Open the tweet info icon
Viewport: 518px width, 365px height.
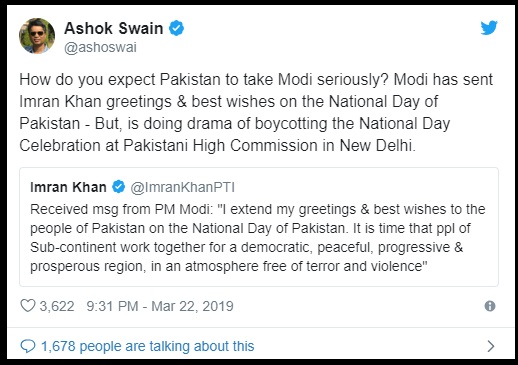coord(490,306)
